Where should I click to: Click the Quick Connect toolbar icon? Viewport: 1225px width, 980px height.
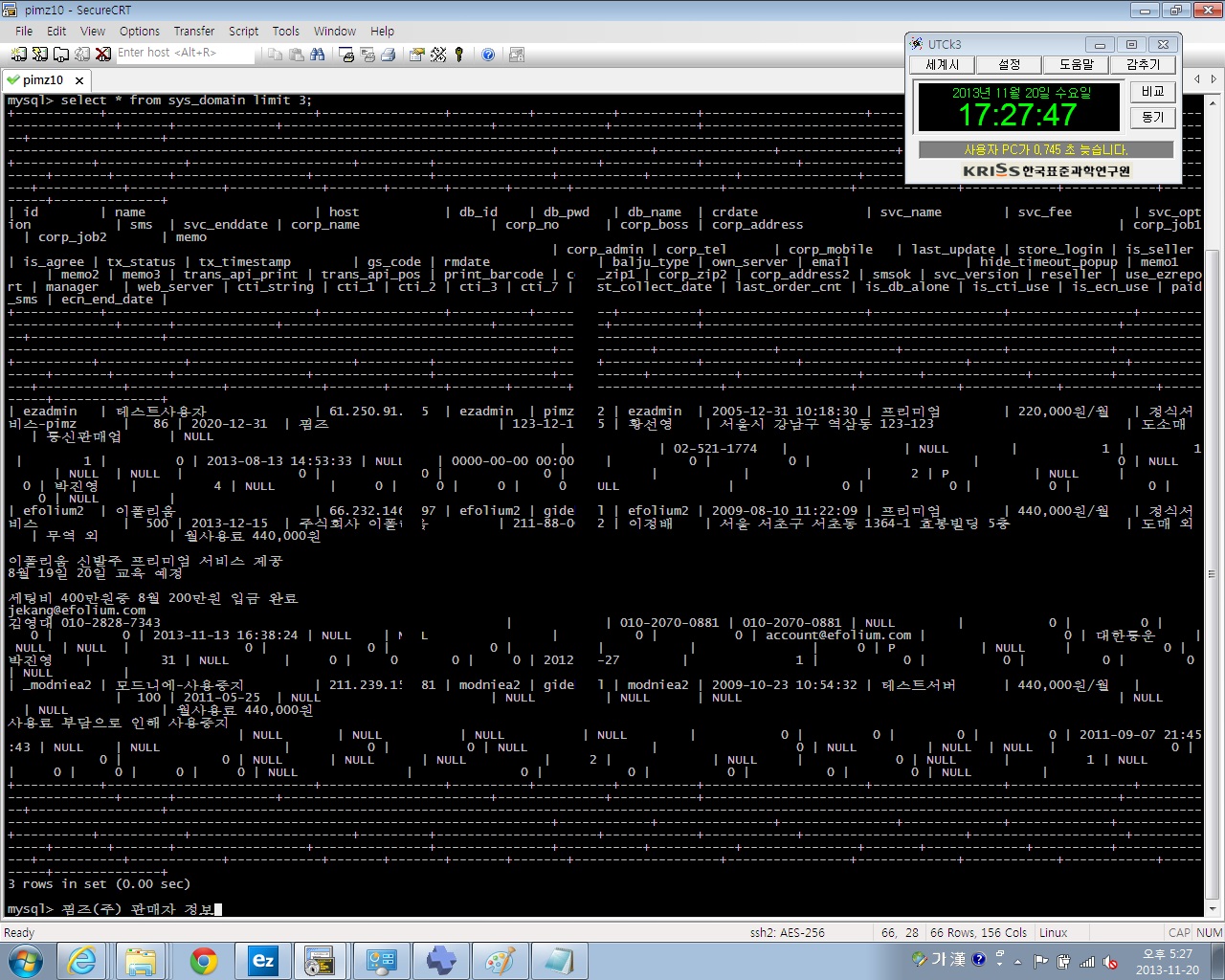[x=39, y=55]
